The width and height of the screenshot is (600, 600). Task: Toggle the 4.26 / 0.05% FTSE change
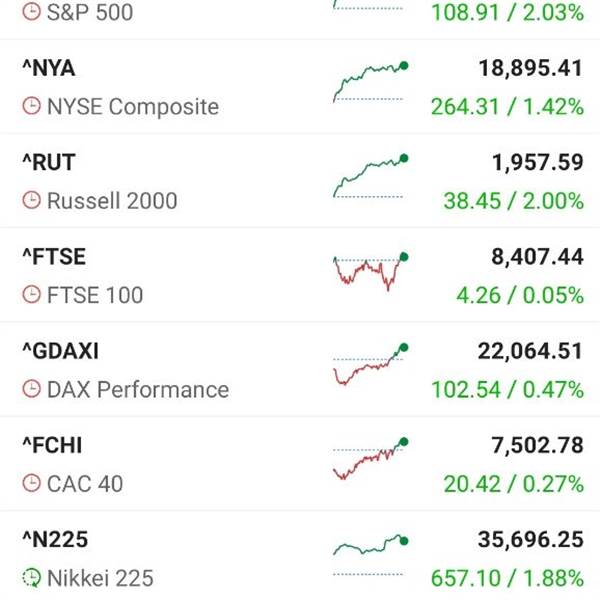520,295
